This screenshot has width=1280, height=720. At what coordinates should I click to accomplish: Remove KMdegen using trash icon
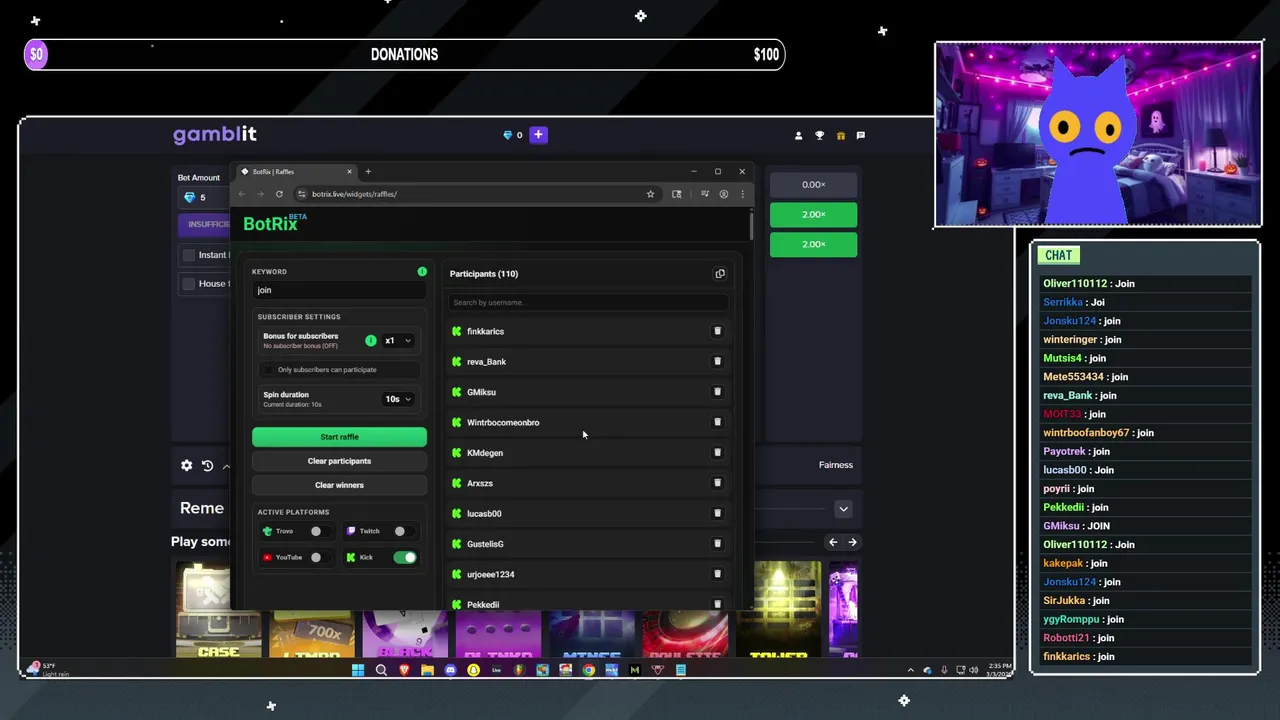click(x=717, y=452)
